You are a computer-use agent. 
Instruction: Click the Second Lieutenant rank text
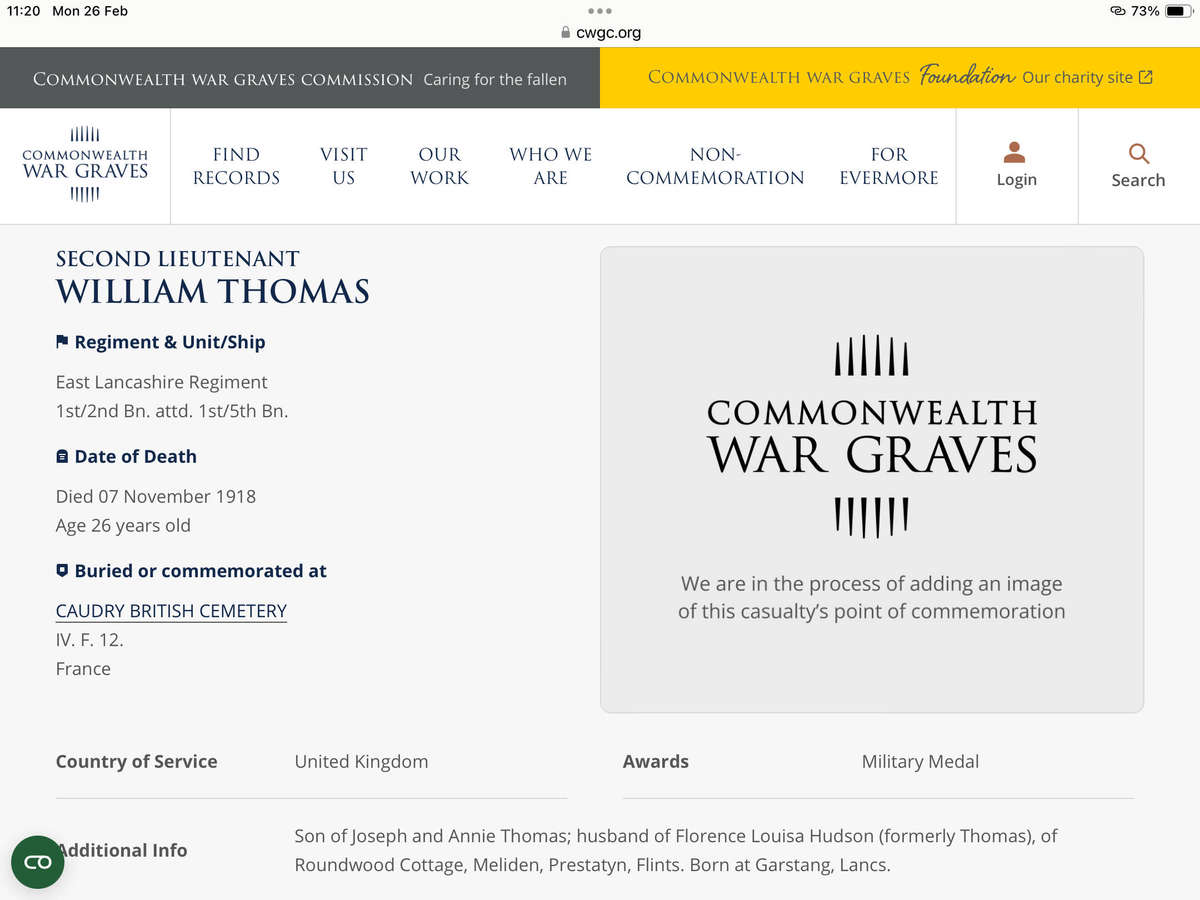click(x=178, y=258)
